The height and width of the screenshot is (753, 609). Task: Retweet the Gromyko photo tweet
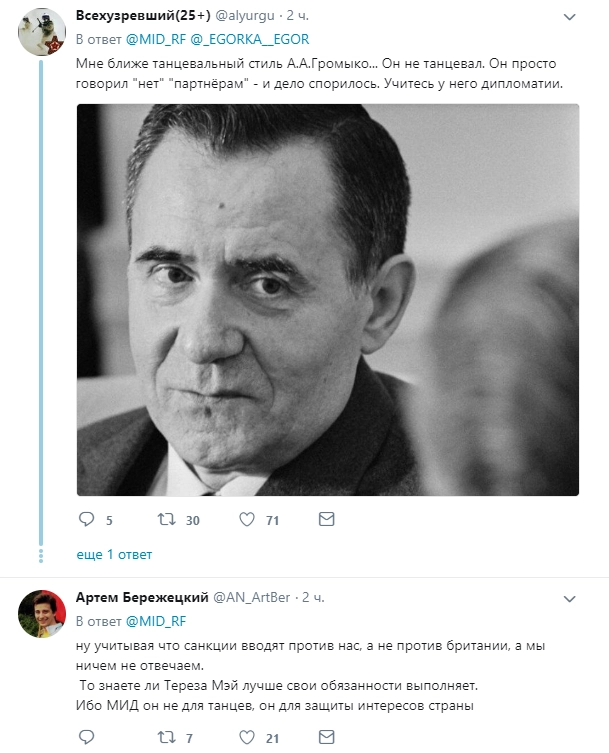167,520
